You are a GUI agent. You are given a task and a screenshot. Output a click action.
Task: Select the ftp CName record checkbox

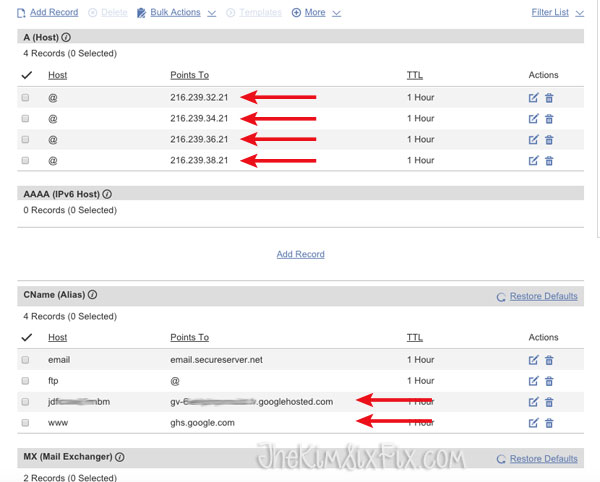(x=25, y=381)
